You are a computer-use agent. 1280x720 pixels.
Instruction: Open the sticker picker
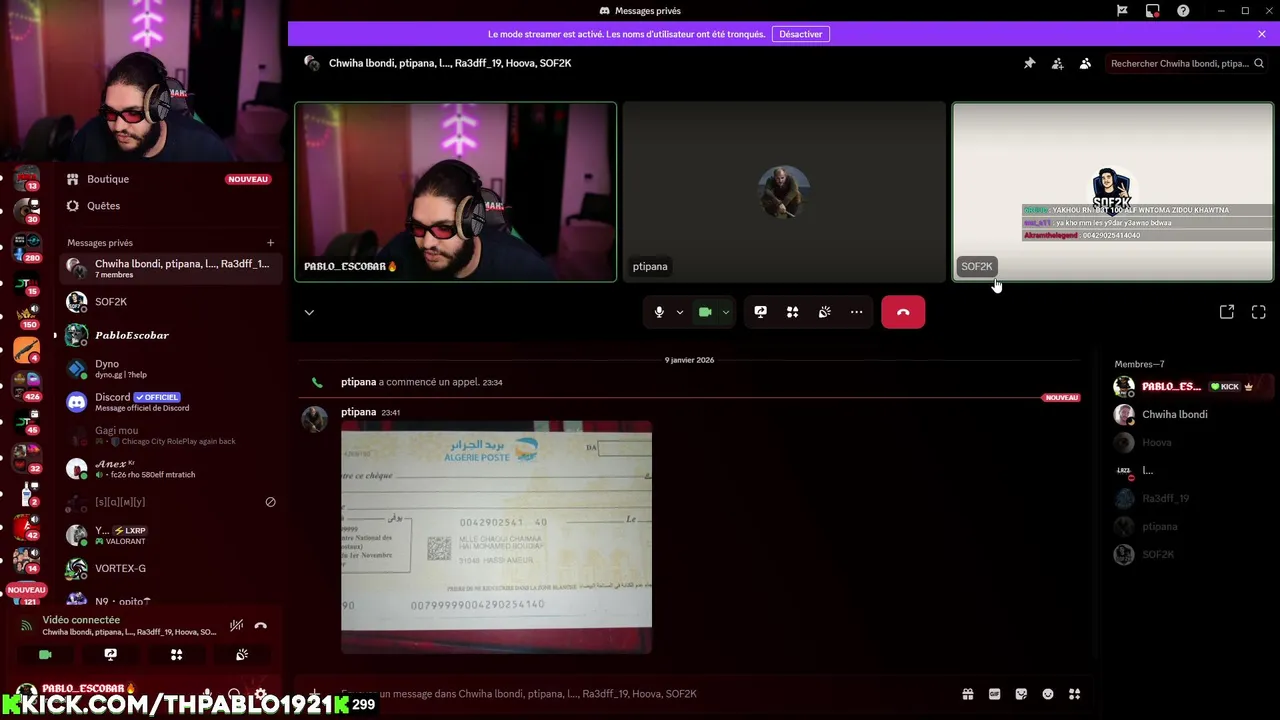pos(1021,694)
